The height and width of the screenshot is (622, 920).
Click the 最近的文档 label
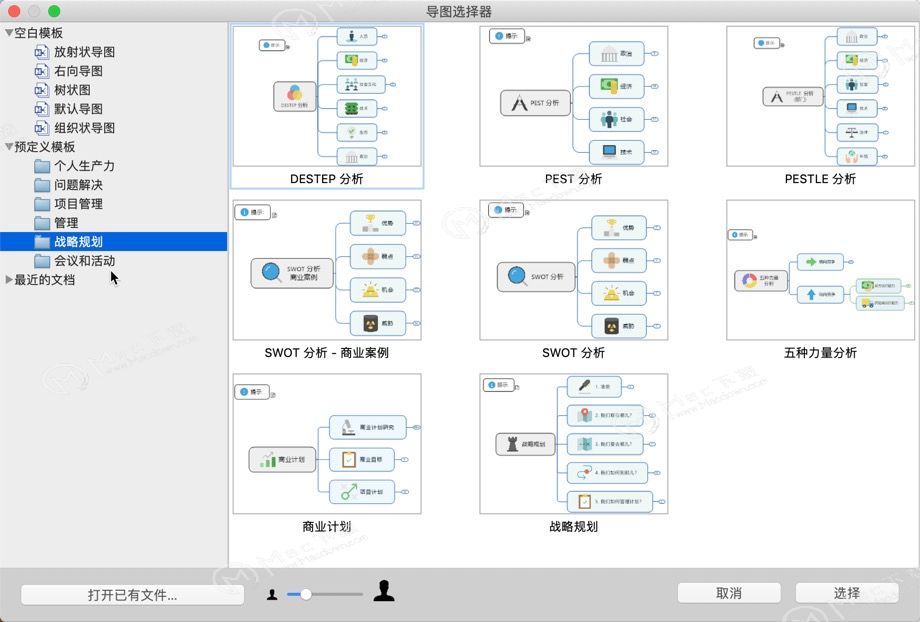(45, 280)
